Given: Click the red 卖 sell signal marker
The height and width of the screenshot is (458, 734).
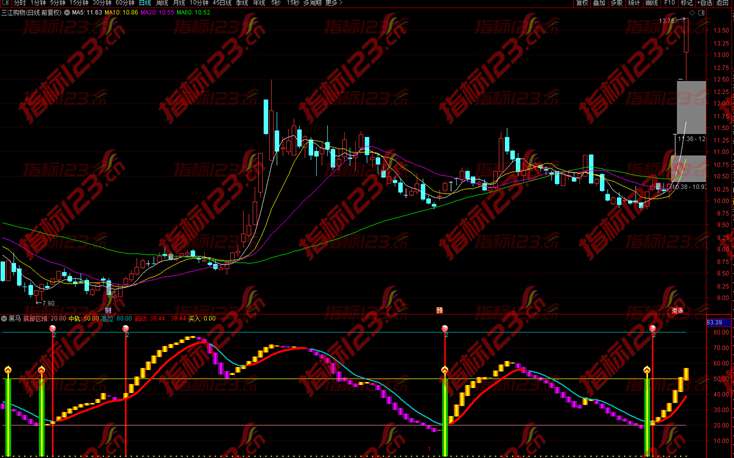Looking at the screenshot, I should point(677,310).
